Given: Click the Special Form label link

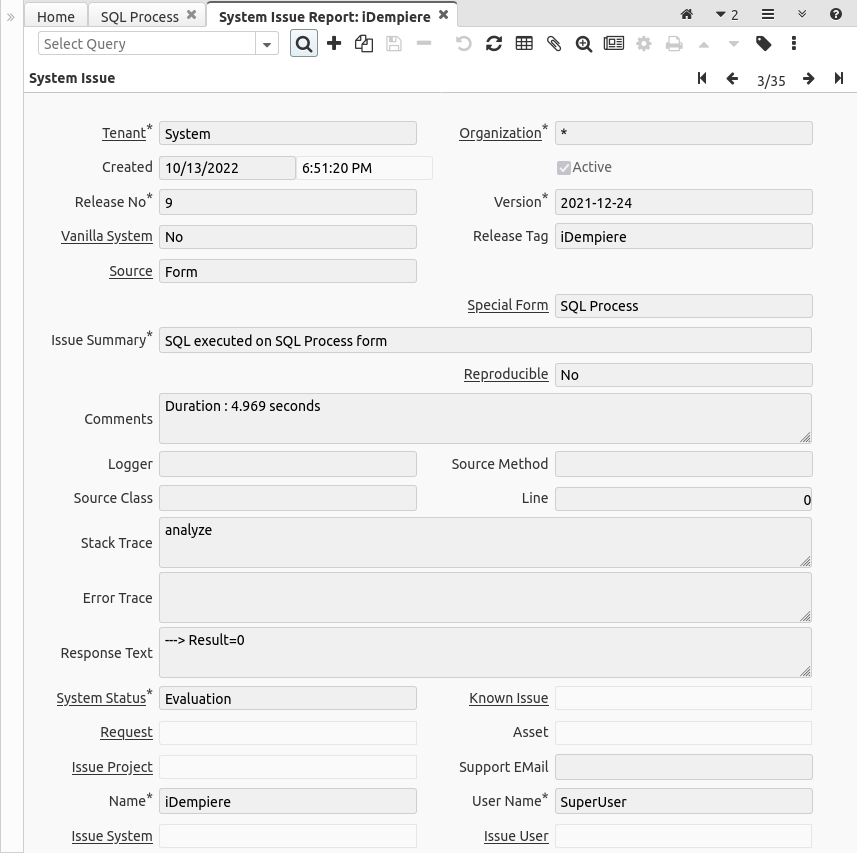Looking at the screenshot, I should [507, 305].
